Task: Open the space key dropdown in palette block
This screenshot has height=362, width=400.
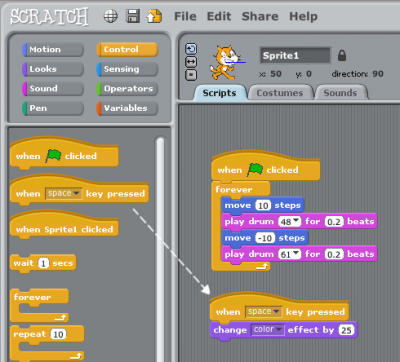Action: [63, 193]
